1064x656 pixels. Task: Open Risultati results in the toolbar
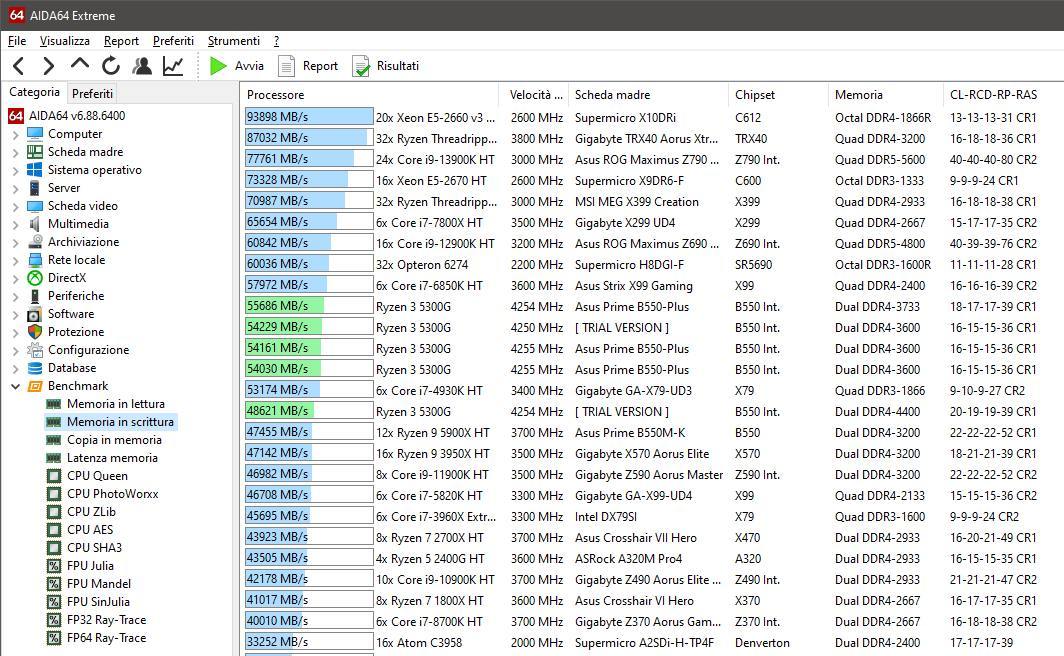[385, 66]
